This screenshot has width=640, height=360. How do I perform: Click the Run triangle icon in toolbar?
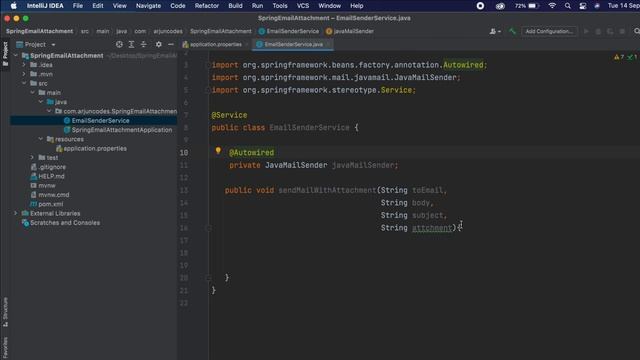(x=586, y=31)
